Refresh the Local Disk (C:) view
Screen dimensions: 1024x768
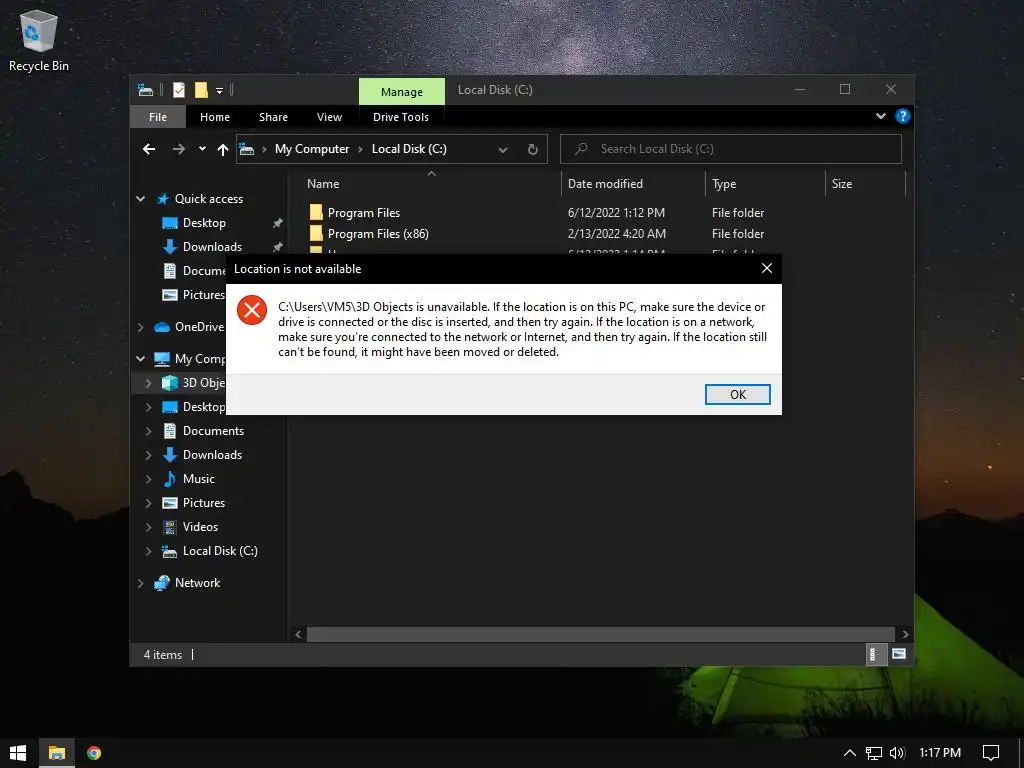click(533, 150)
